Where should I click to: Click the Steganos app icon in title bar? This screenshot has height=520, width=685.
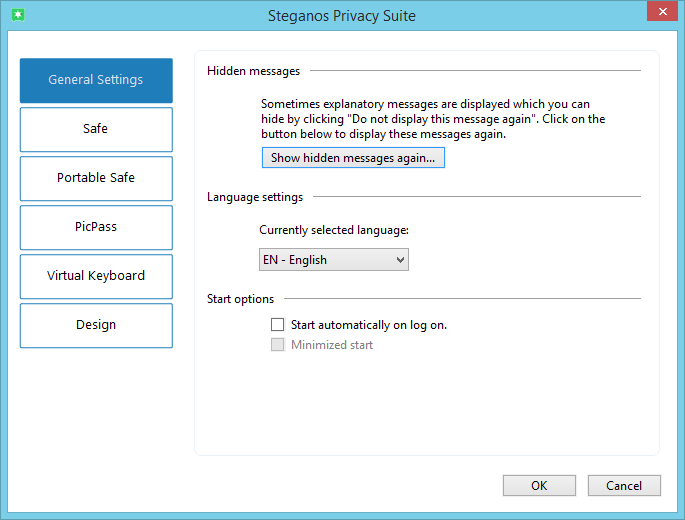click(17, 15)
